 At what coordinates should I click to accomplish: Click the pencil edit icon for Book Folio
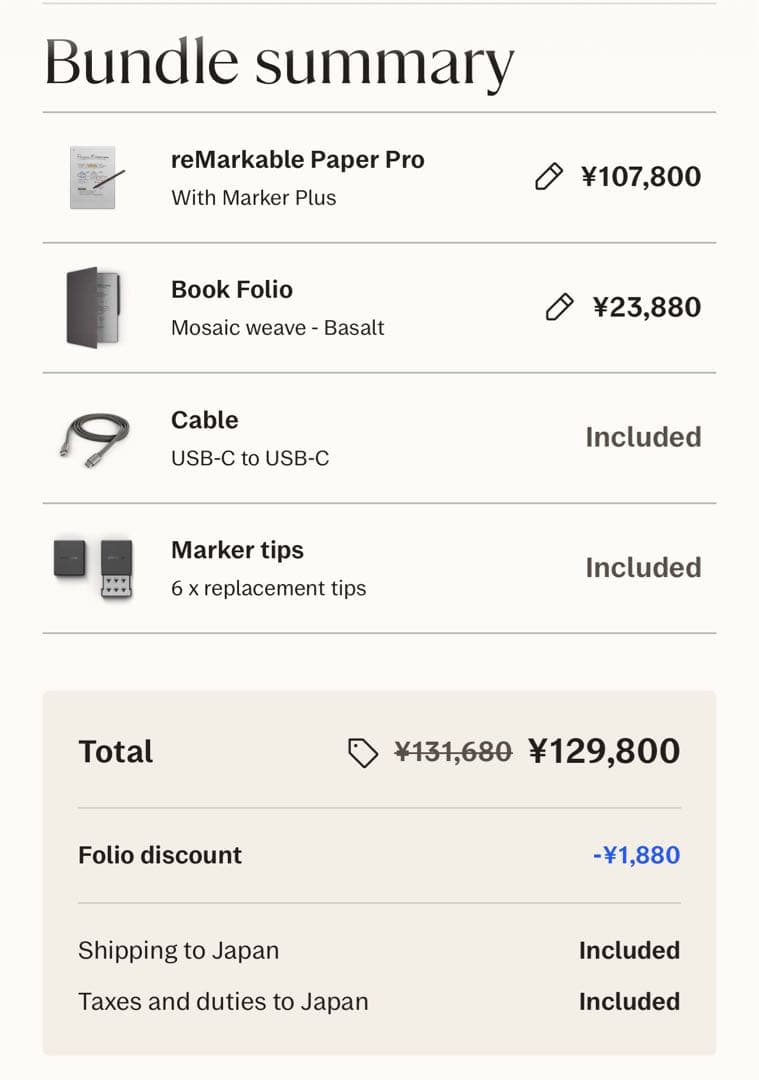(x=560, y=307)
